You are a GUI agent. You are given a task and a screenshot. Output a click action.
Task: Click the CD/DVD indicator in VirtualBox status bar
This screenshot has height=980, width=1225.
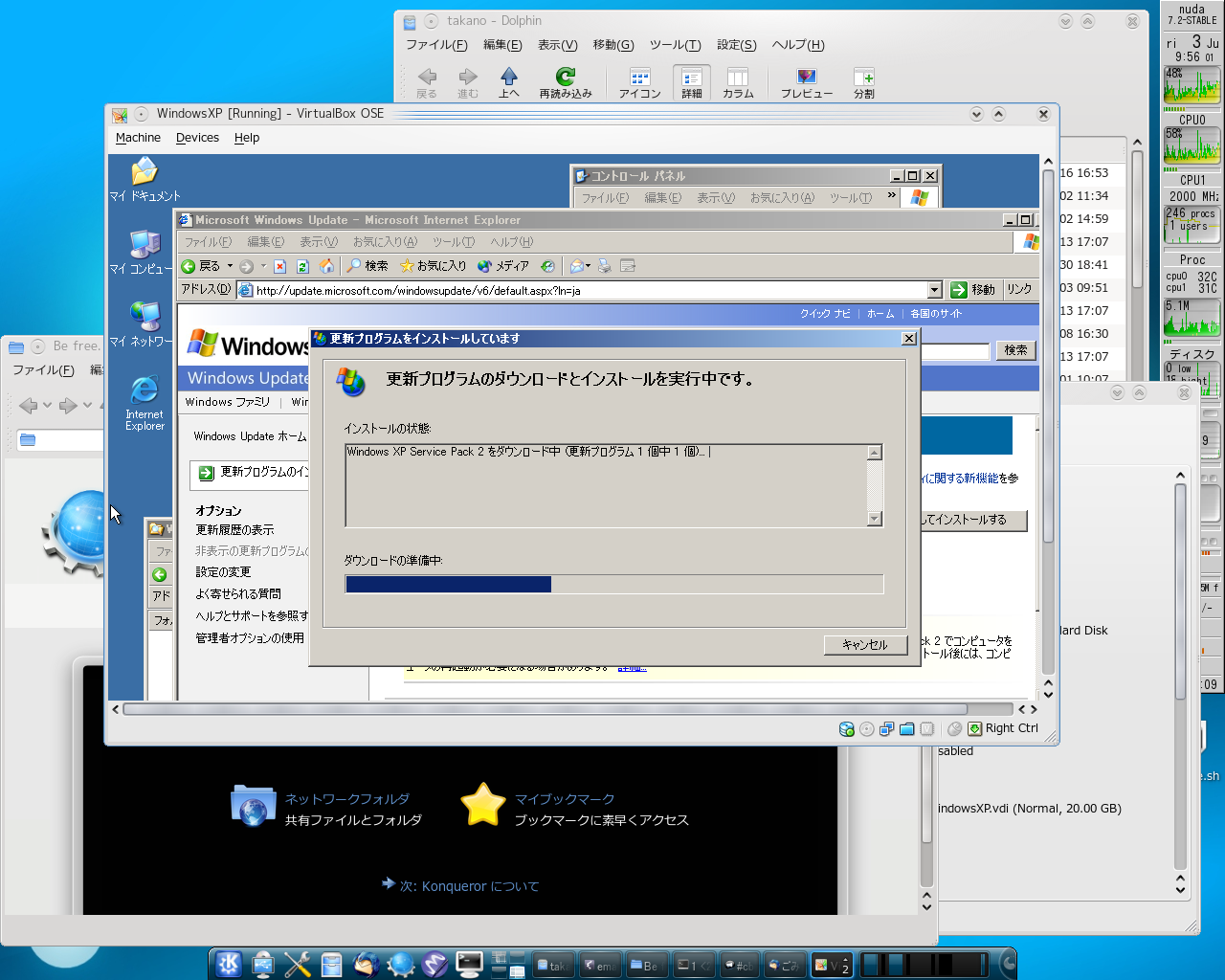click(x=867, y=729)
